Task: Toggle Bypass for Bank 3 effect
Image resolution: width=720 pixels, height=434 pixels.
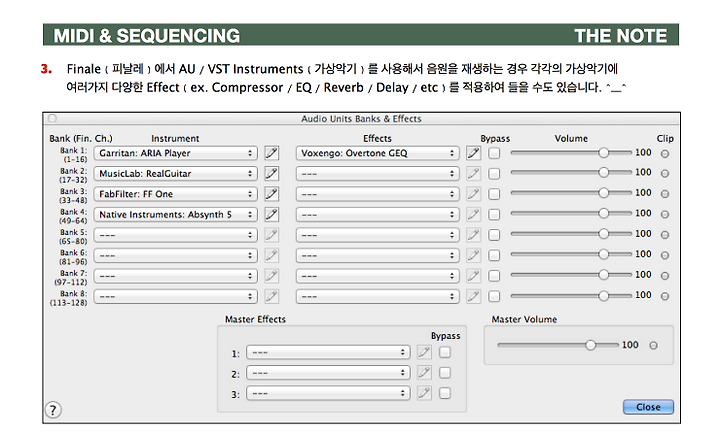Action: point(494,194)
